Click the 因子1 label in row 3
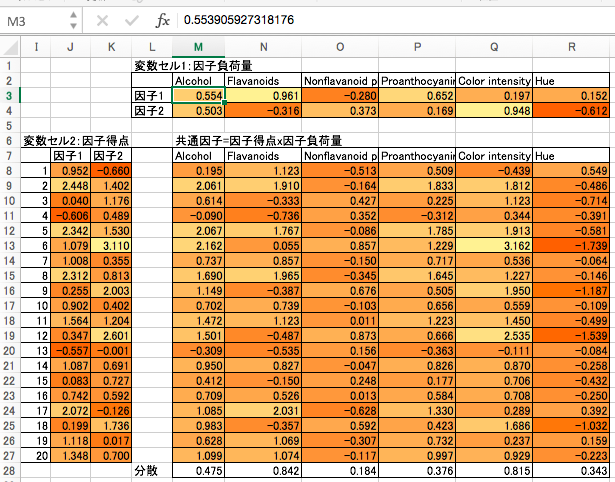Screen dimensions: 615x482 click(152, 96)
